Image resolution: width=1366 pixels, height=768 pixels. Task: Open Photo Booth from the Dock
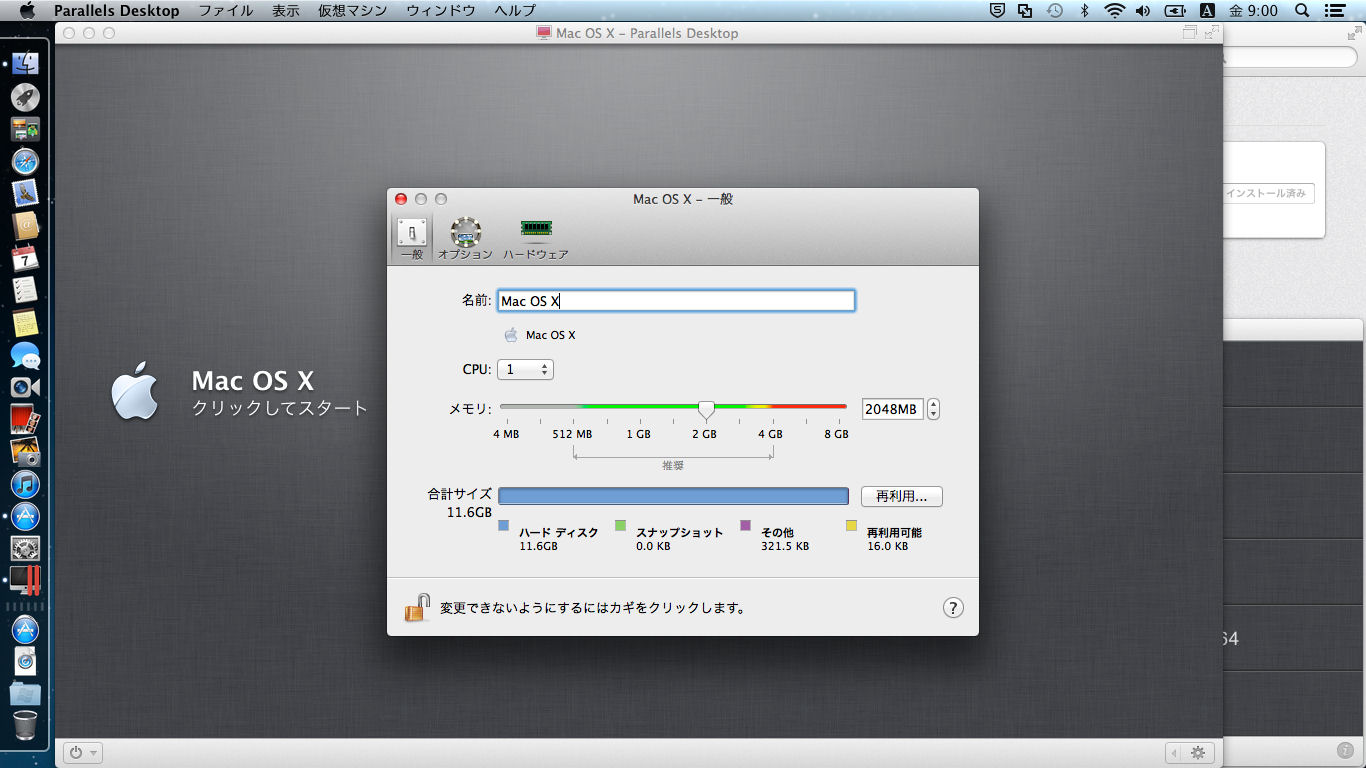coord(25,419)
